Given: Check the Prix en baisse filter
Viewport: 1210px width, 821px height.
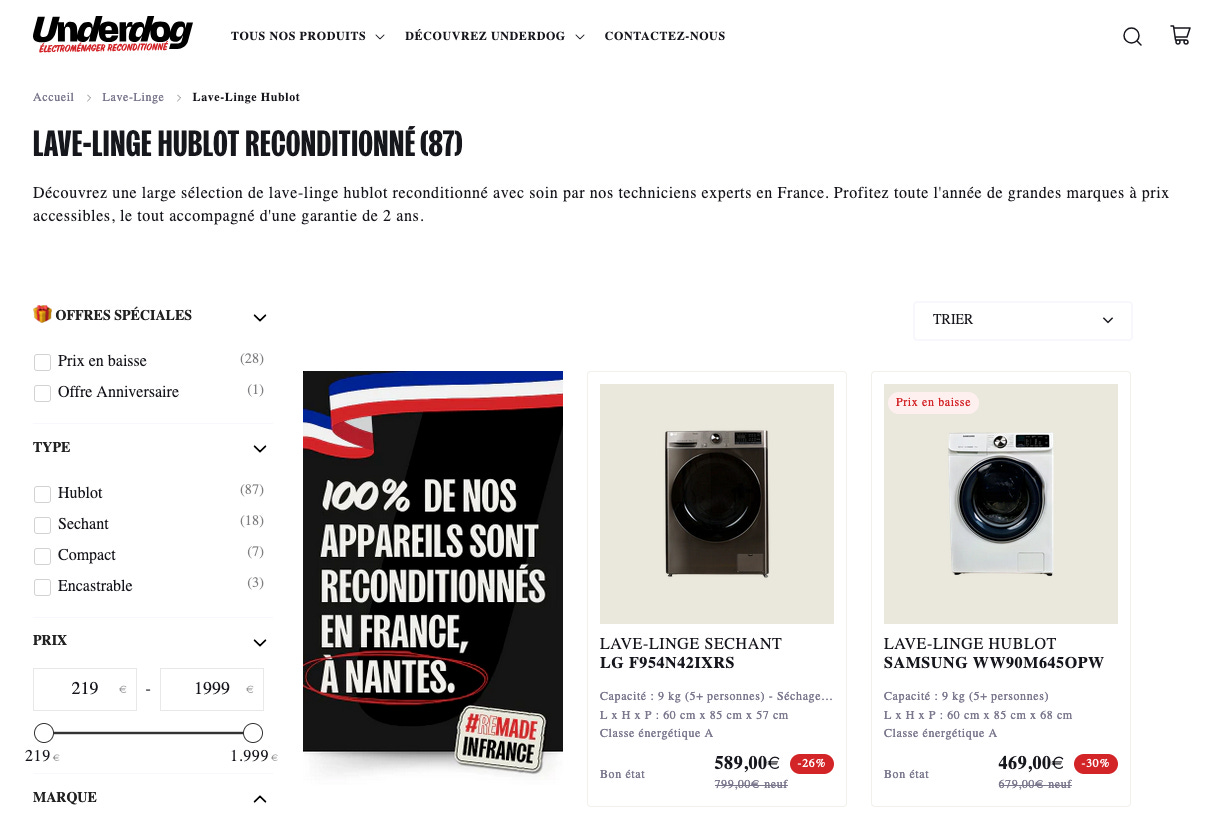Looking at the screenshot, I should pyautogui.click(x=42, y=362).
